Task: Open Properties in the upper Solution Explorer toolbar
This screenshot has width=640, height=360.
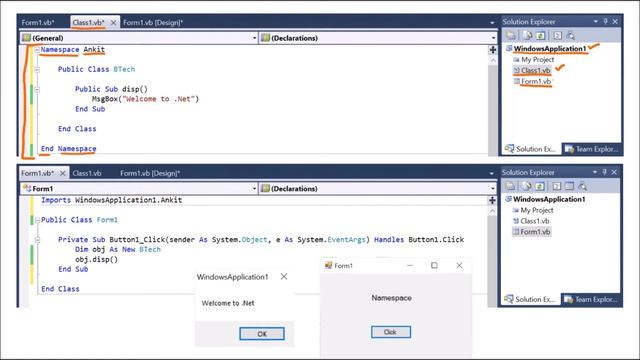Action: coord(511,36)
